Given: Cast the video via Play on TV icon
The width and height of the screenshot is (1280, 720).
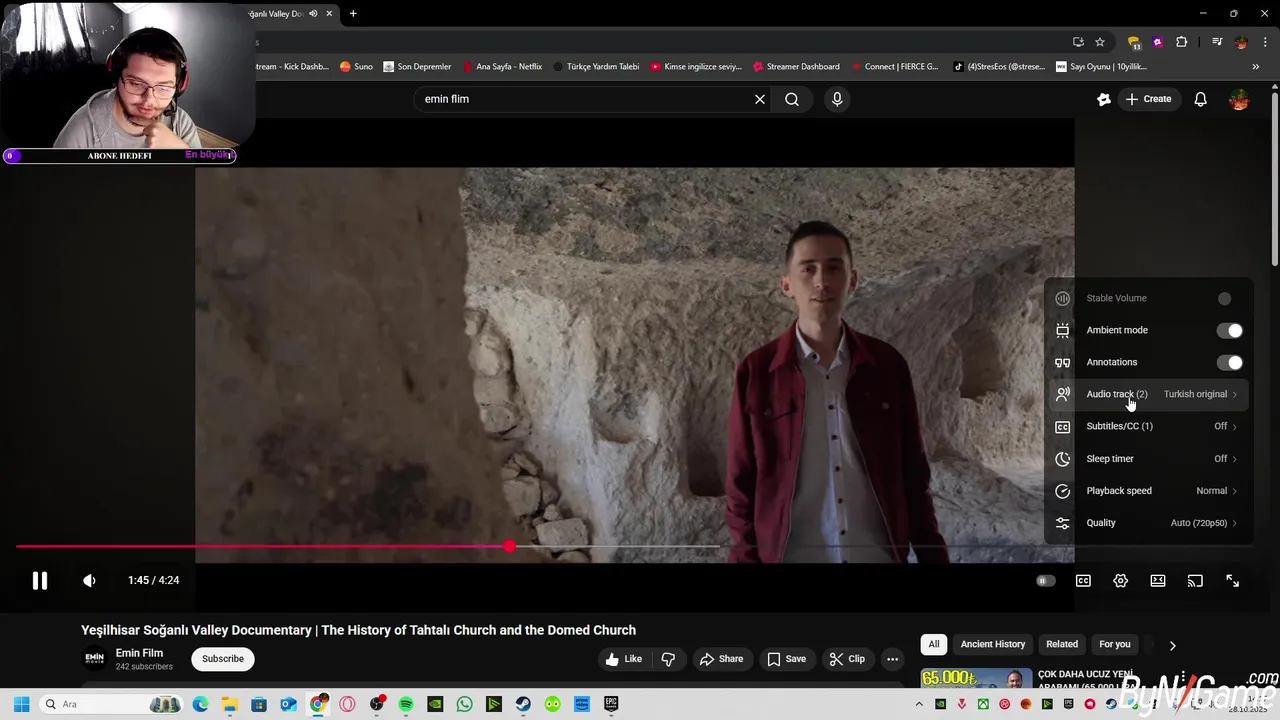Looking at the screenshot, I should [x=1195, y=581].
